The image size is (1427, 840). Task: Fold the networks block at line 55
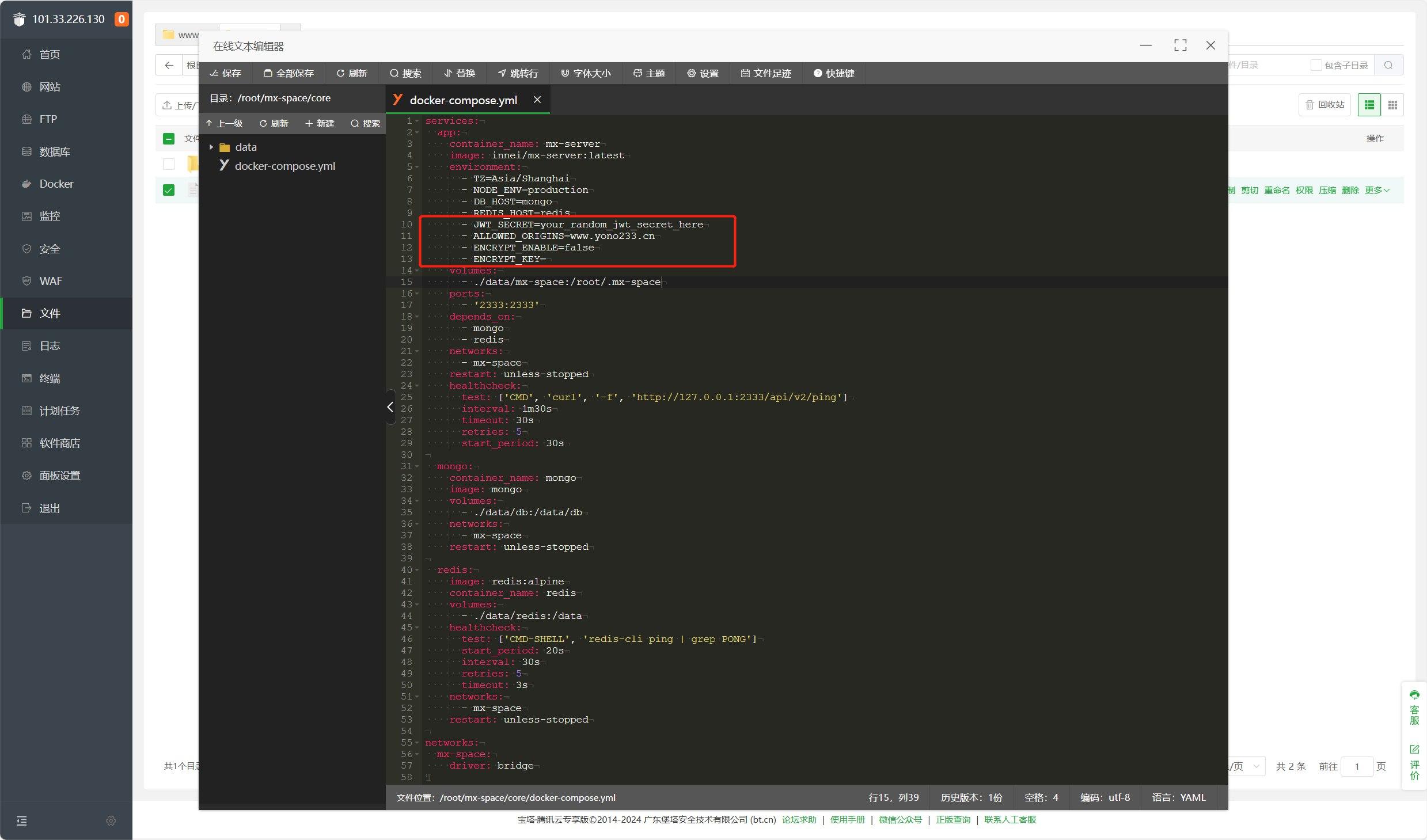(417, 743)
